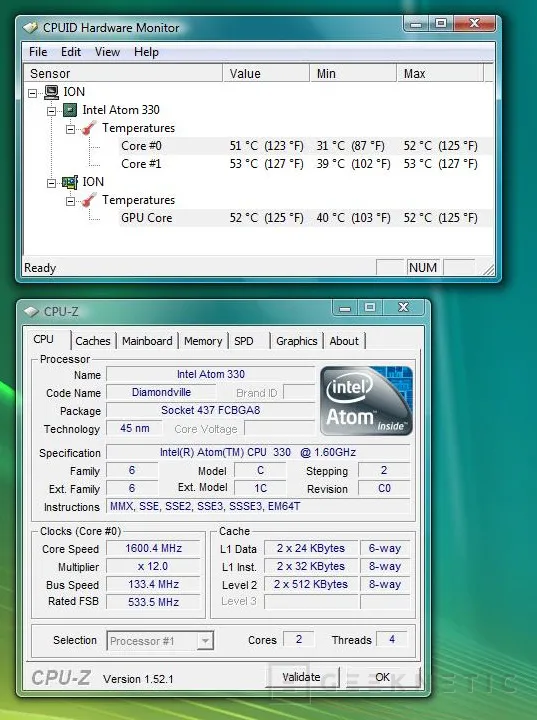Image resolution: width=537 pixels, height=720 pixels.
Task: Click the CPUID Hardware Monitor title icon
Action: (x=30, y=28)
